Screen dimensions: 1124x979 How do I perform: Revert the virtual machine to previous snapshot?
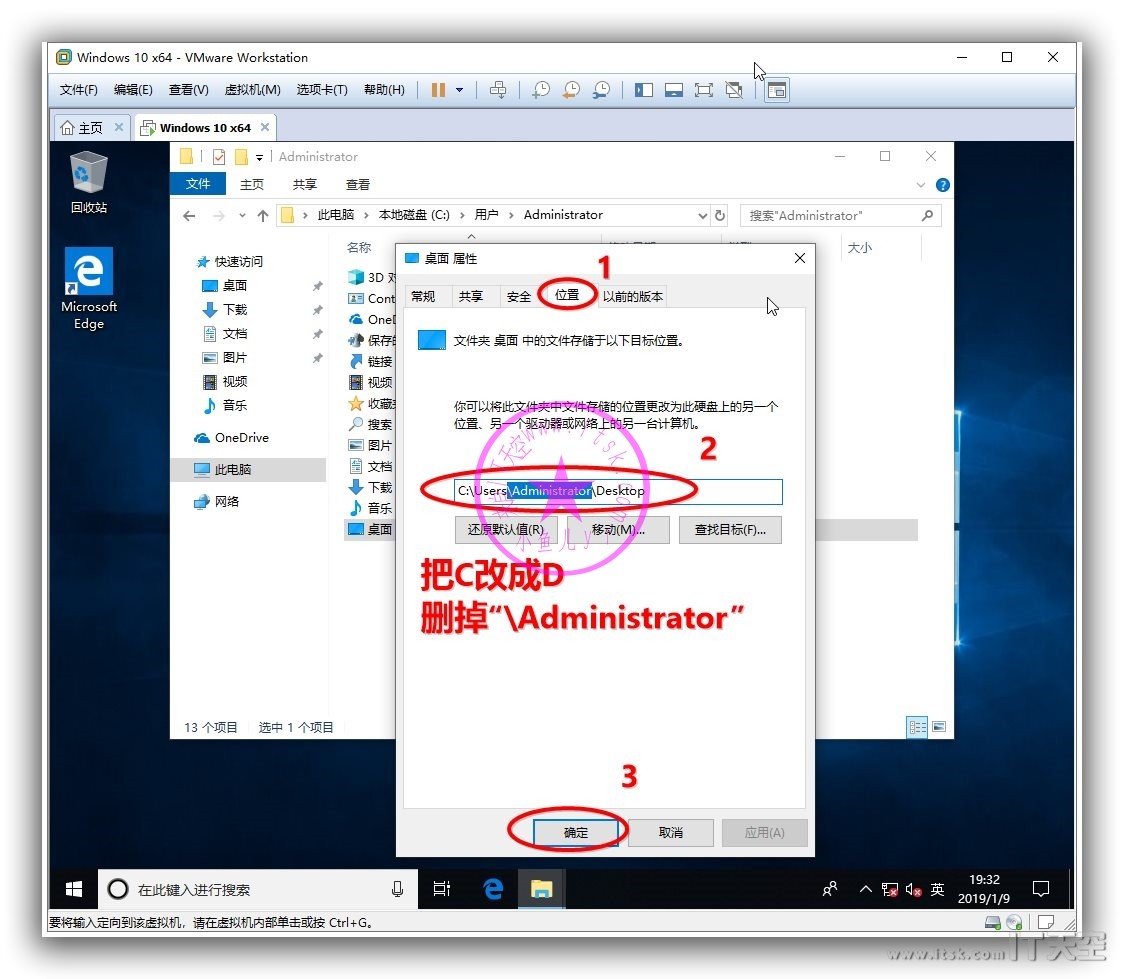571,90
